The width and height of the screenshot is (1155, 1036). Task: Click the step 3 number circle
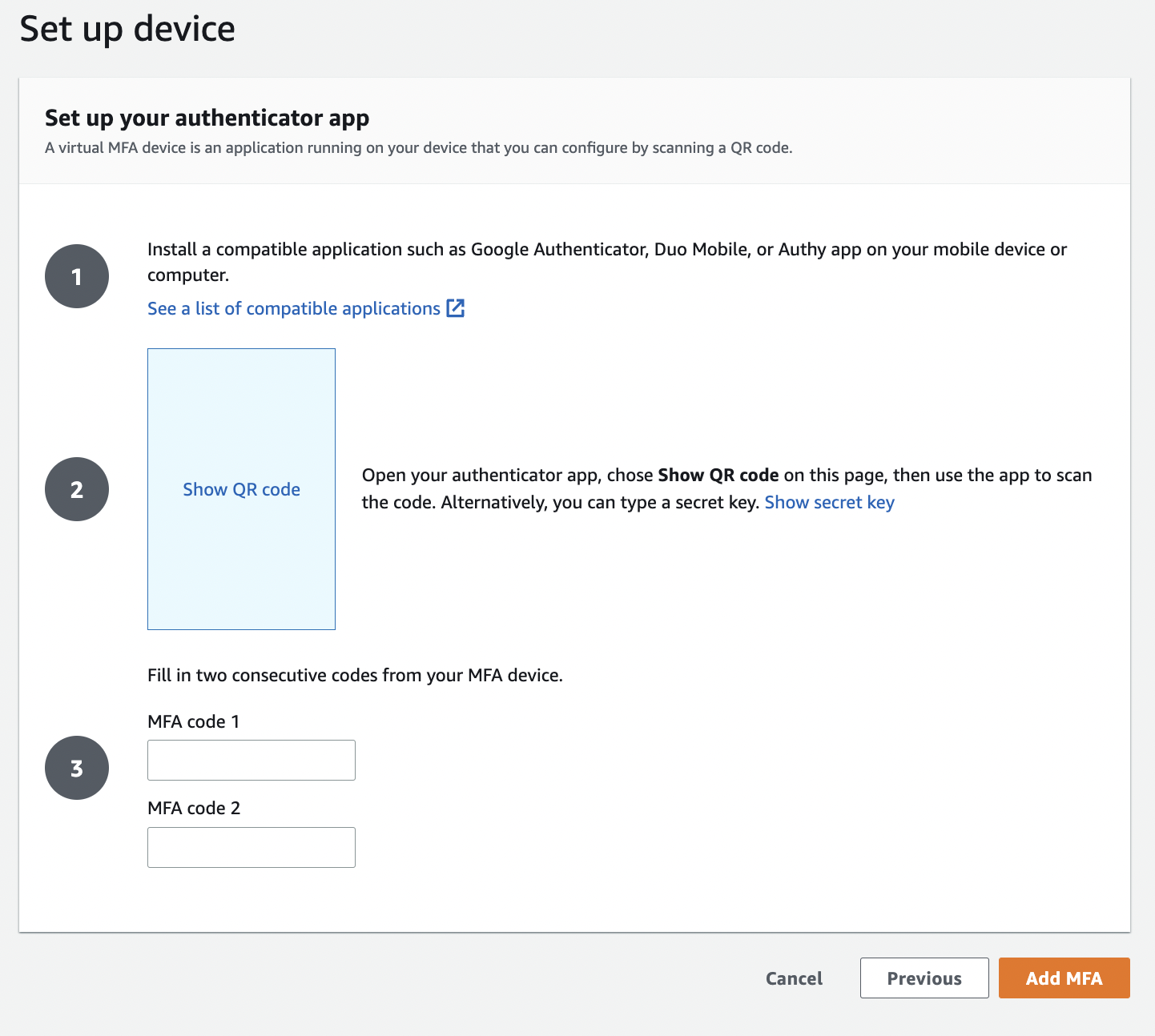[x=77, y=768]
